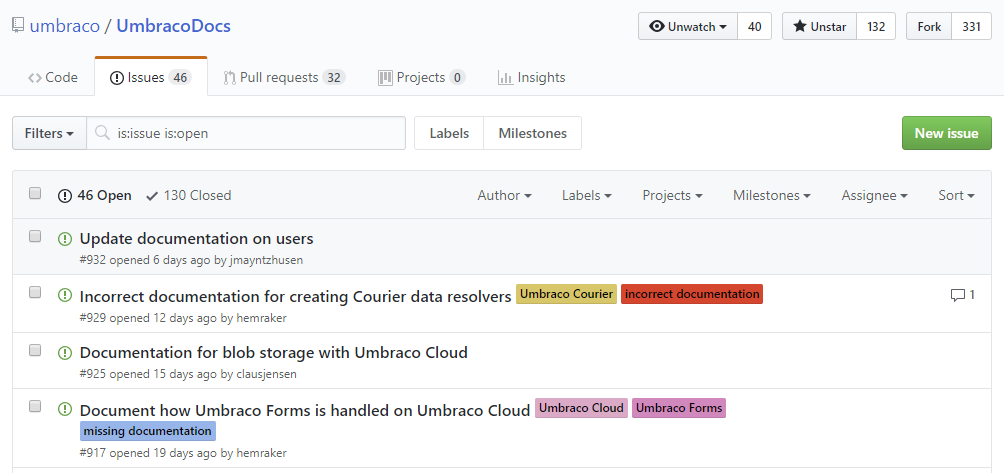Open issue 'Update documentation on users'
This screenshot has height=473, width=1004.
(197, 239)
